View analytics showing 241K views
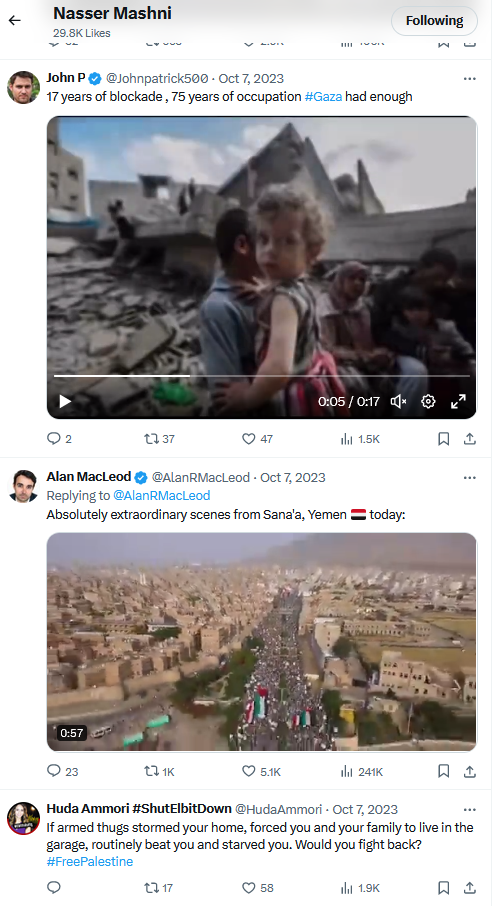Screen dimensions: 492x906 pos(362,771)
